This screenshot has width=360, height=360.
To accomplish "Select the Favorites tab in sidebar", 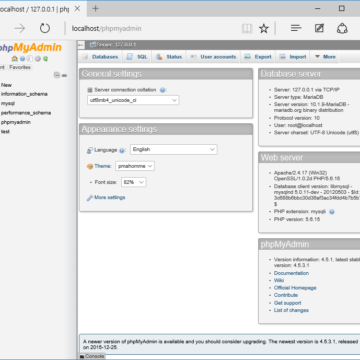I will [20, 67].
